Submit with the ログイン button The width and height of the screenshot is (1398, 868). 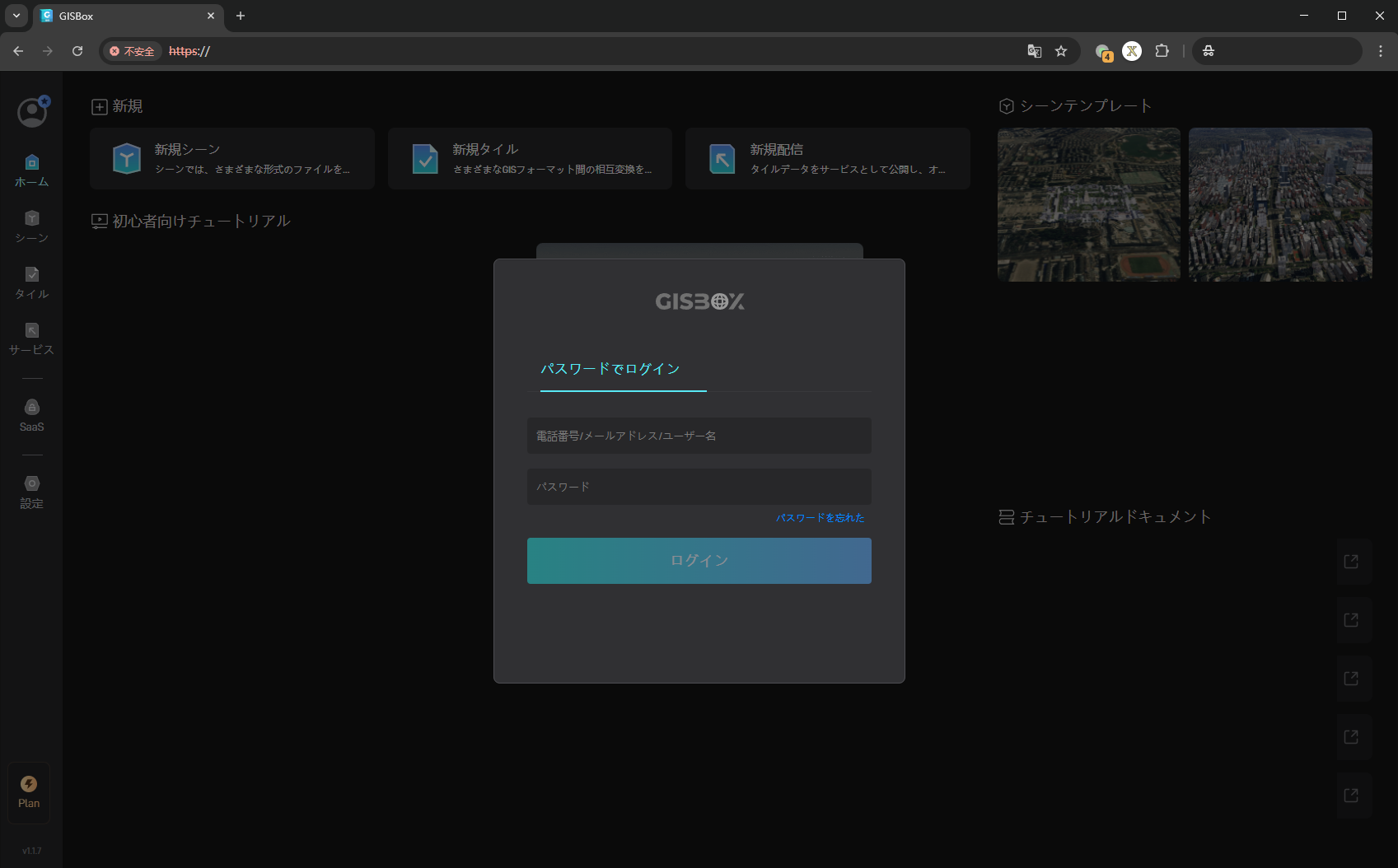[699, 561]
